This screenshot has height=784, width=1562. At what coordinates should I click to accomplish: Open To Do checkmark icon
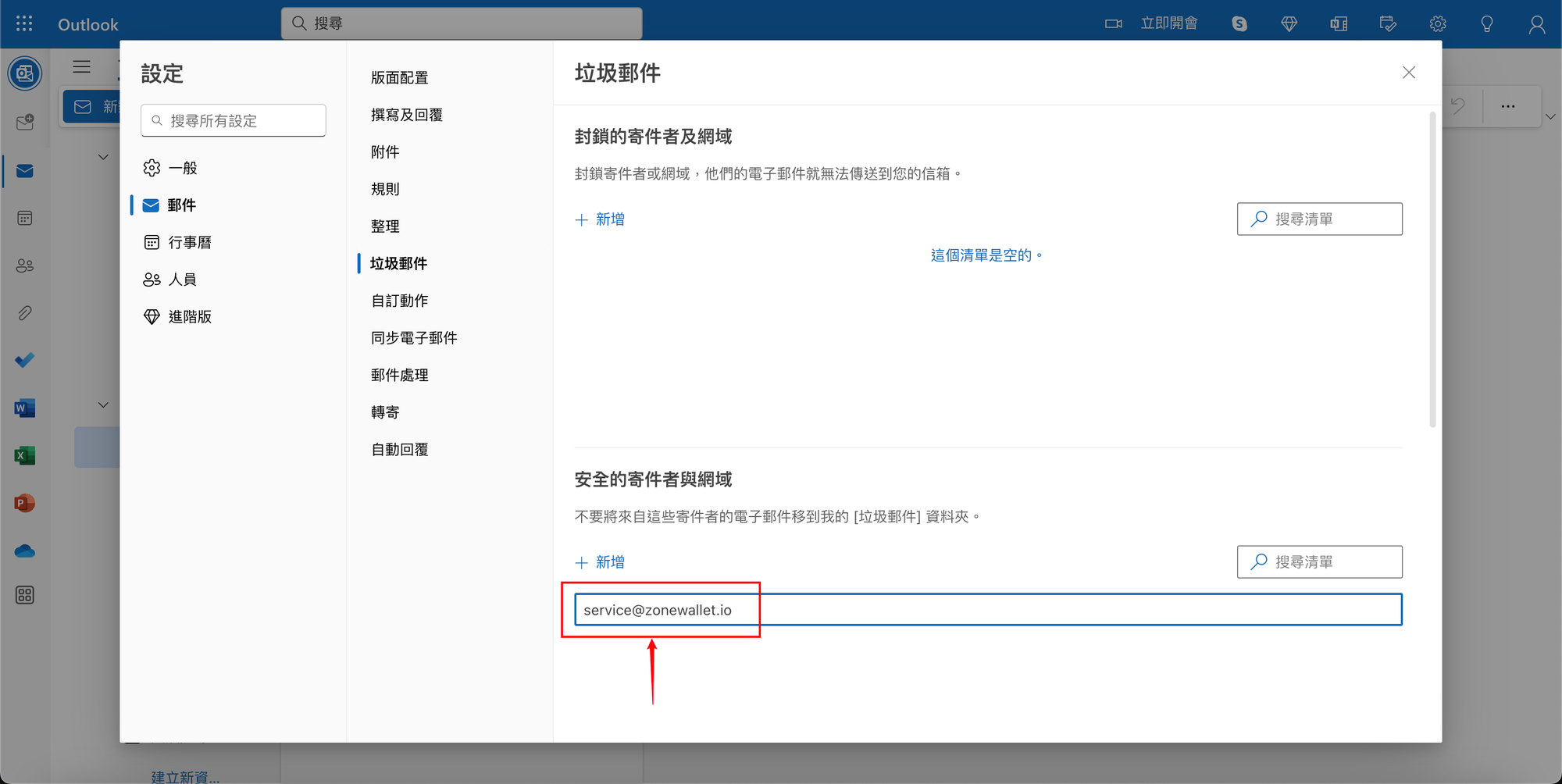click(25, 360)
